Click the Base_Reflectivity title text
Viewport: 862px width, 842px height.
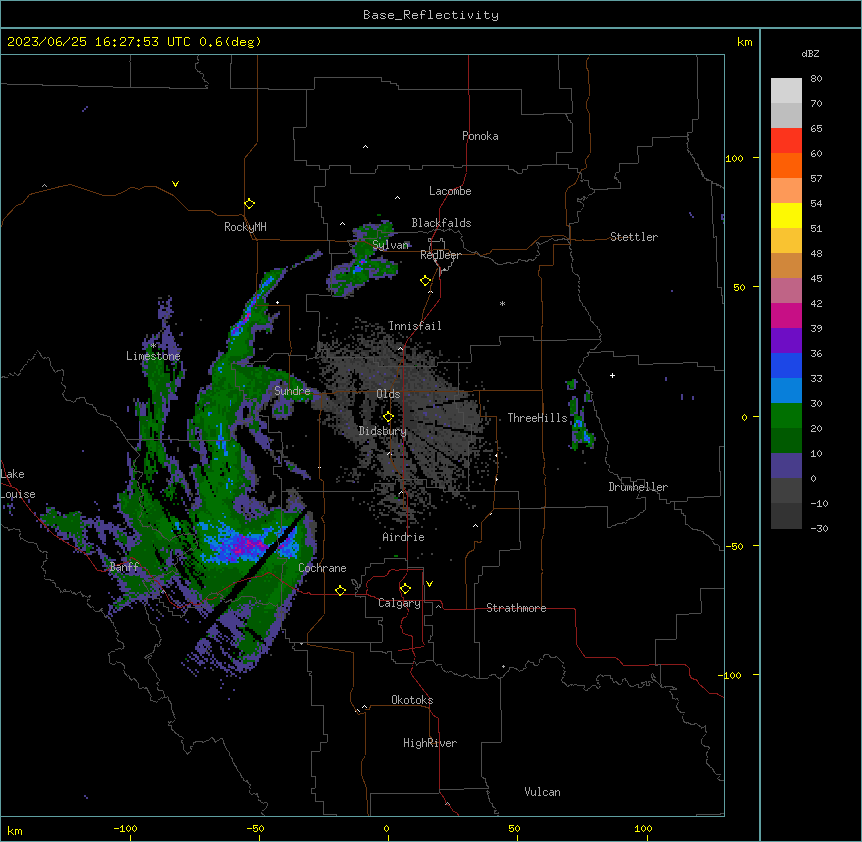coord(431,15)
